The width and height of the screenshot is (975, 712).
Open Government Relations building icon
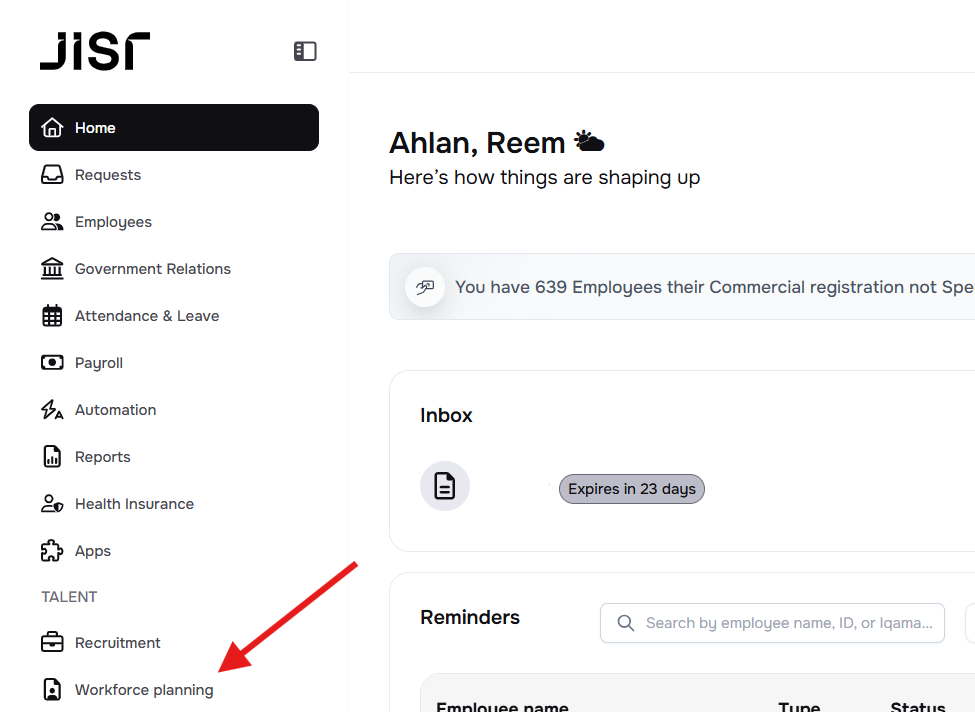(52, 269)
